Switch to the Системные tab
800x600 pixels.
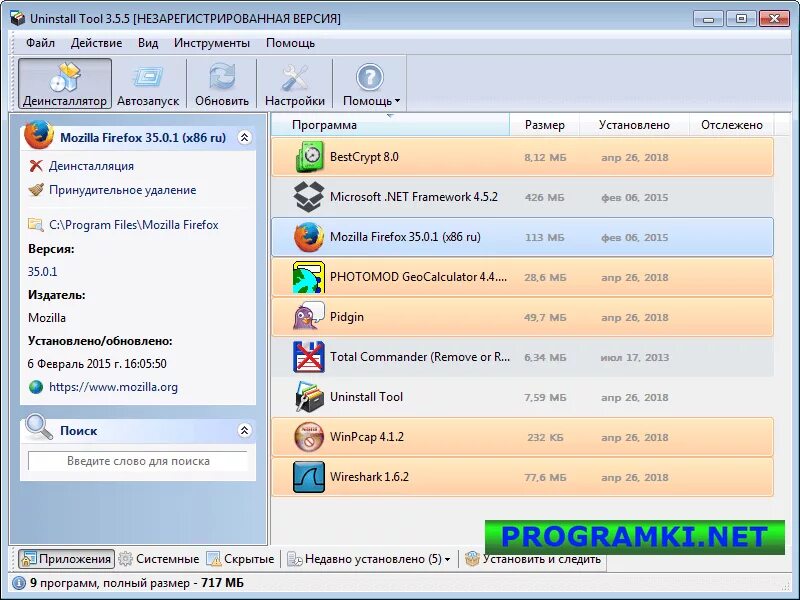(x=159, y=559)
